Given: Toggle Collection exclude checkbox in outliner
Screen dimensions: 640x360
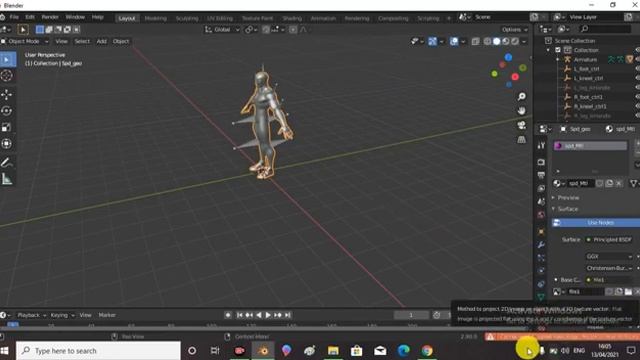Looking at the screenshot, I should 558,50.
